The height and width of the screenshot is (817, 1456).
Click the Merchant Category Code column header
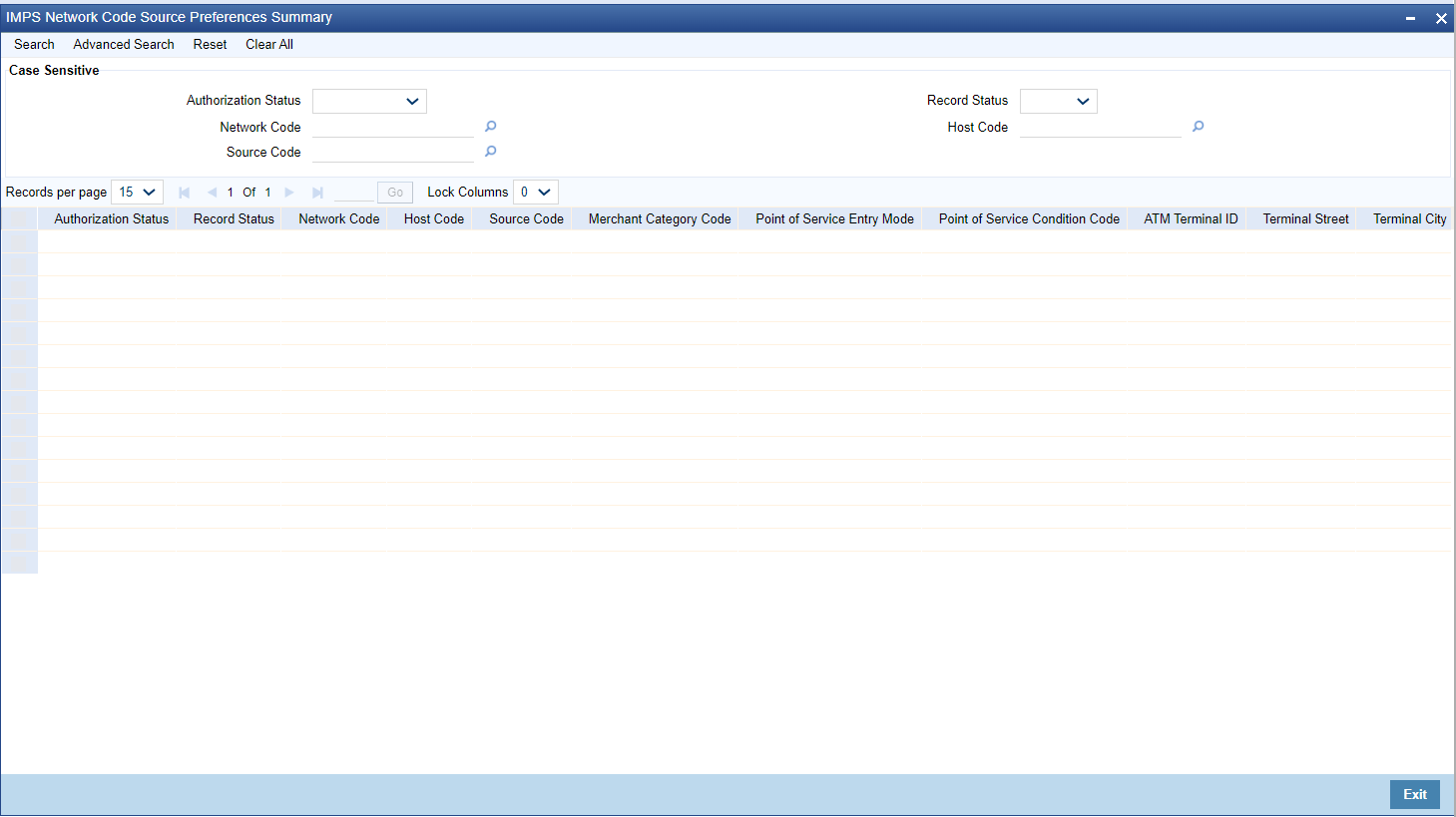click(660, 219)
